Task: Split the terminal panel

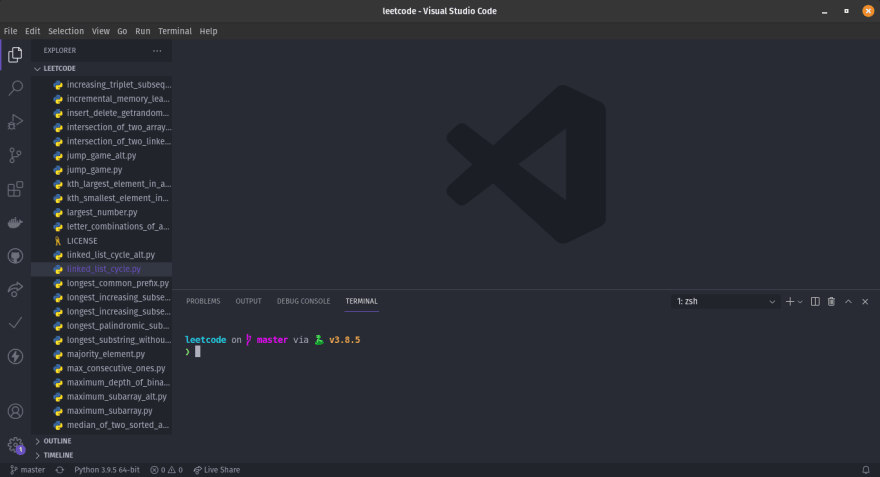Action: pyautogui.click(x=815, y=301)
